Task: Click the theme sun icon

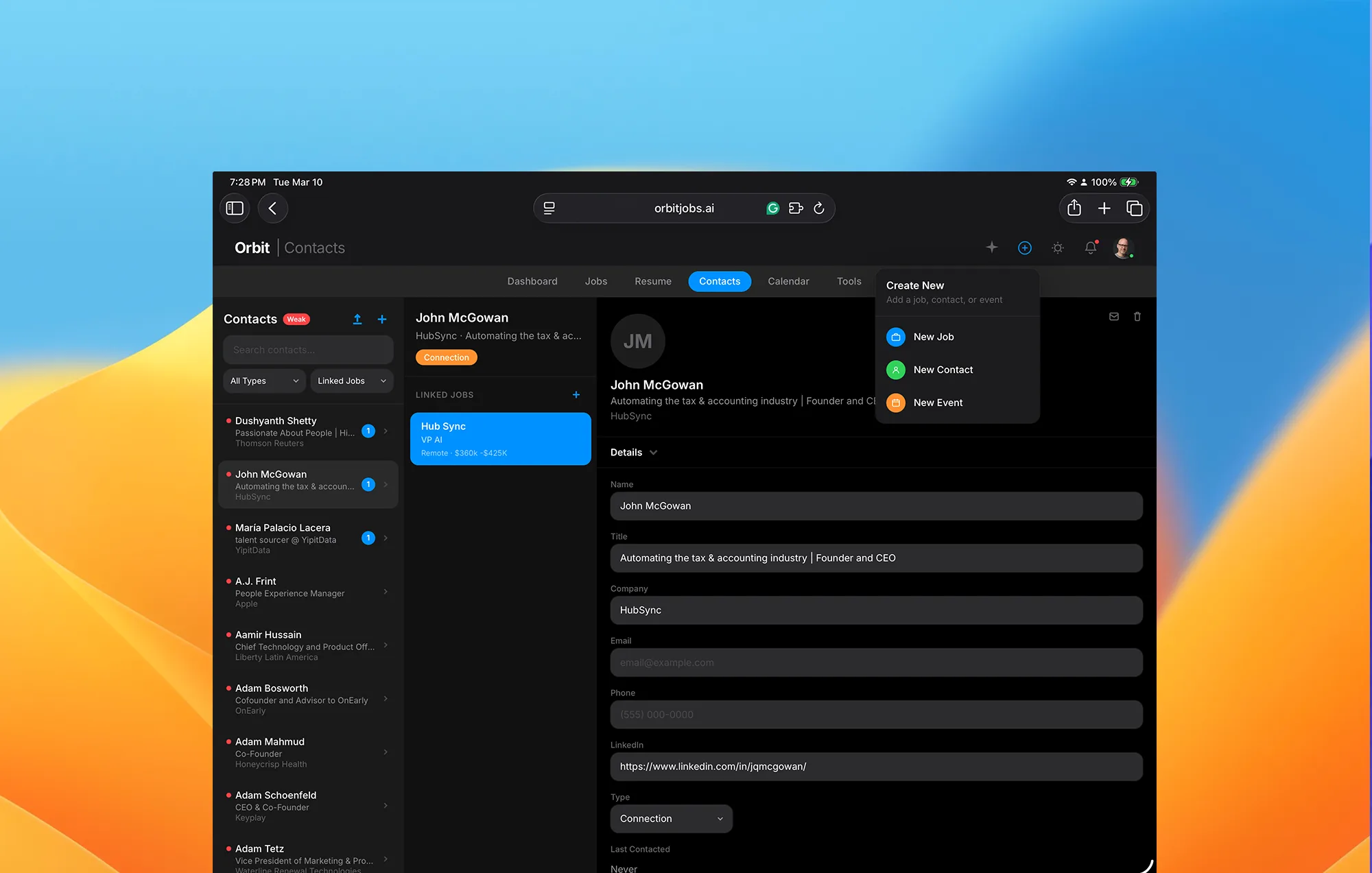Action: click(x=1057, y=248)
